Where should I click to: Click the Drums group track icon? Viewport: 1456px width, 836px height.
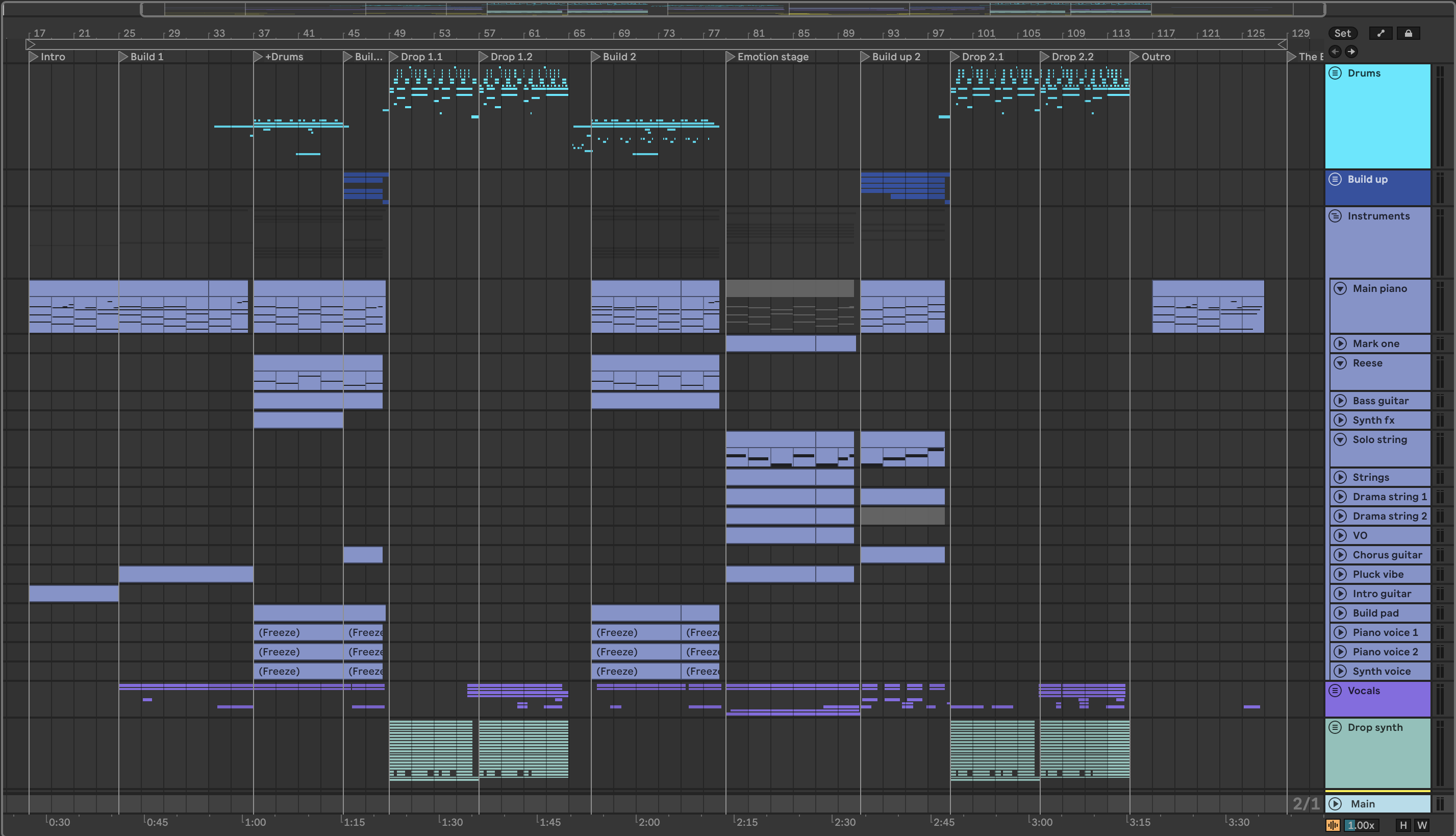(1336, 73)
